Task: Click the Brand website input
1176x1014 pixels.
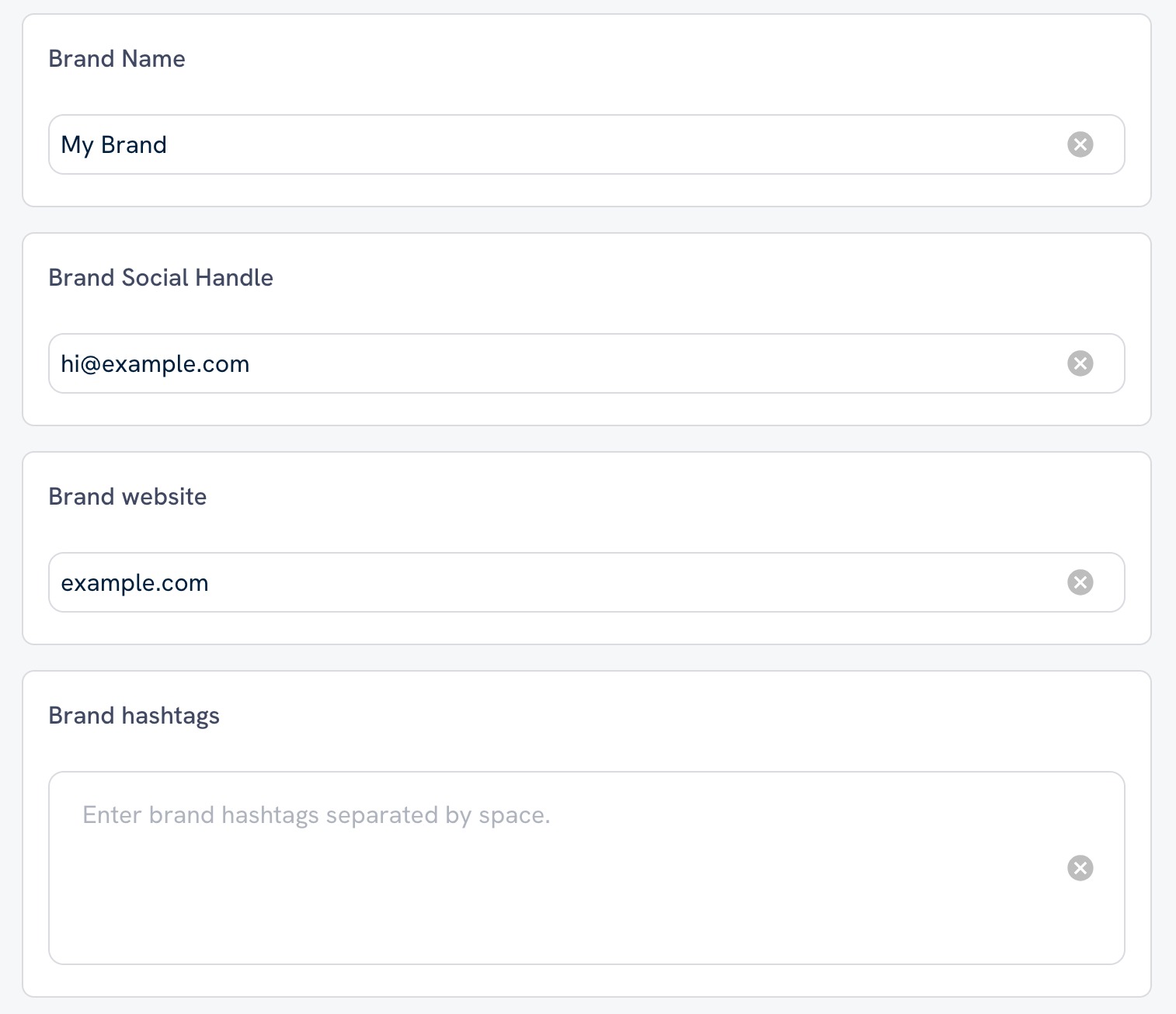Action: (544, 582)
